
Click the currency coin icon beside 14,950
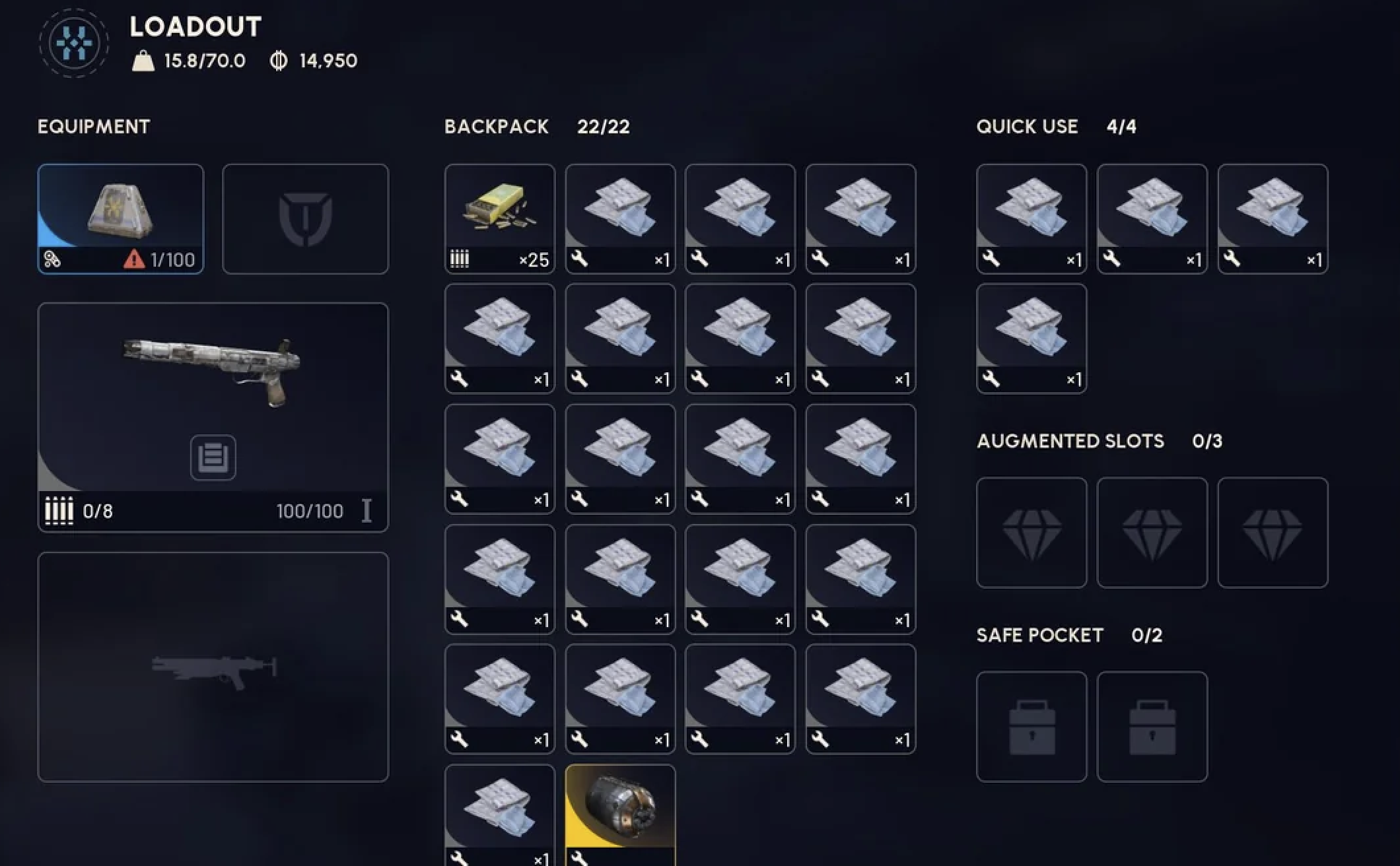coord(279,61)
